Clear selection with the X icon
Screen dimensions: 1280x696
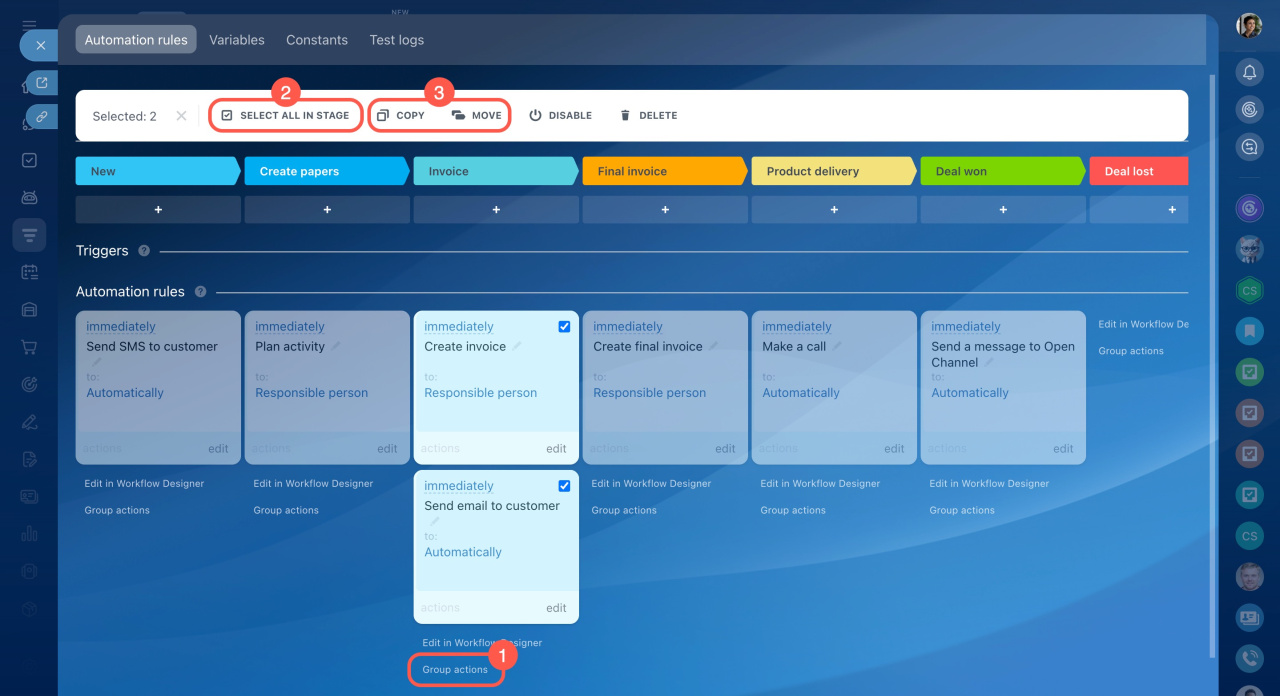(x=181, y=116)
